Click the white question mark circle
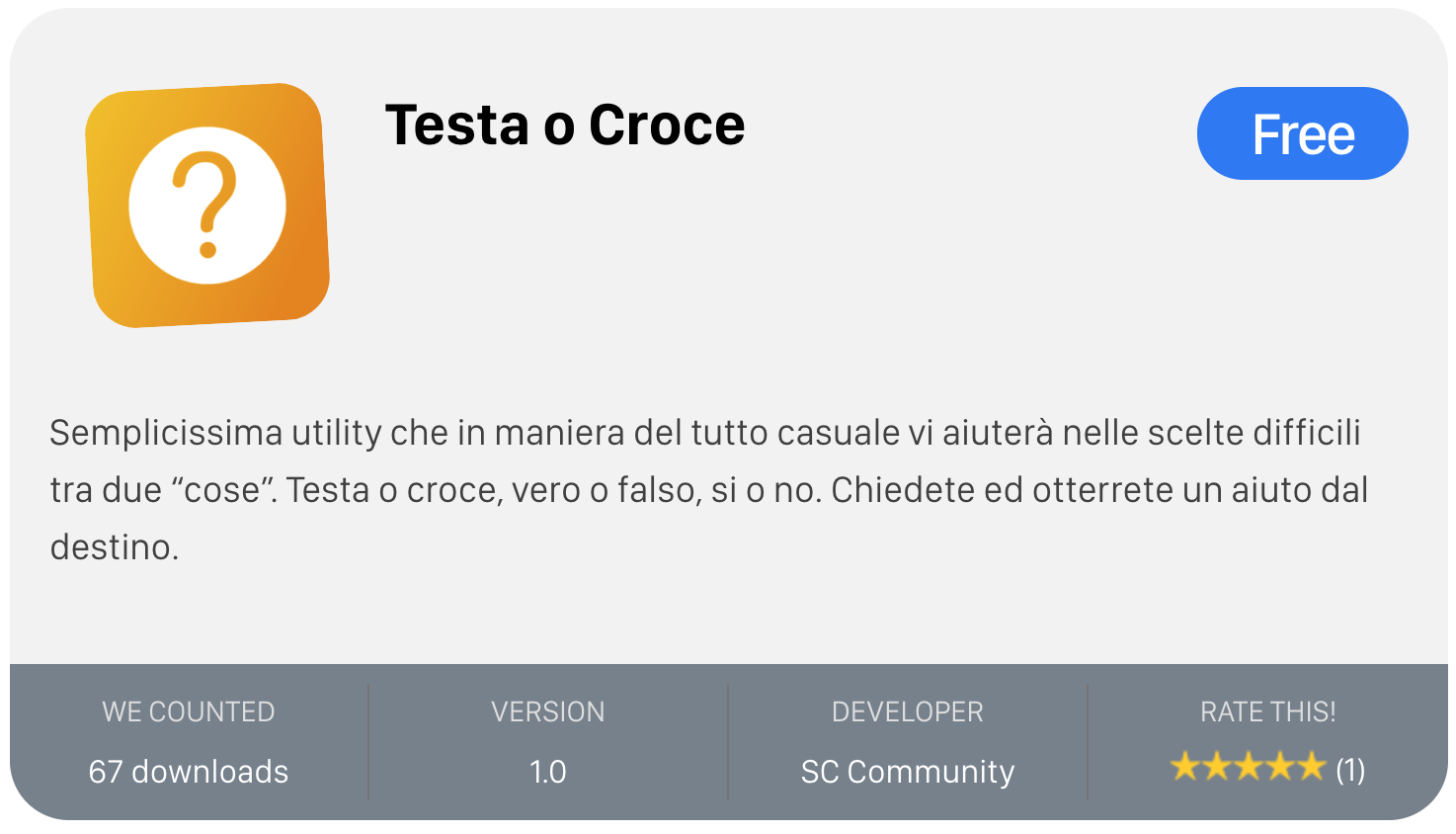Image resolution: width=1456 pixels, height=834 pixels. tap(207, 206)
